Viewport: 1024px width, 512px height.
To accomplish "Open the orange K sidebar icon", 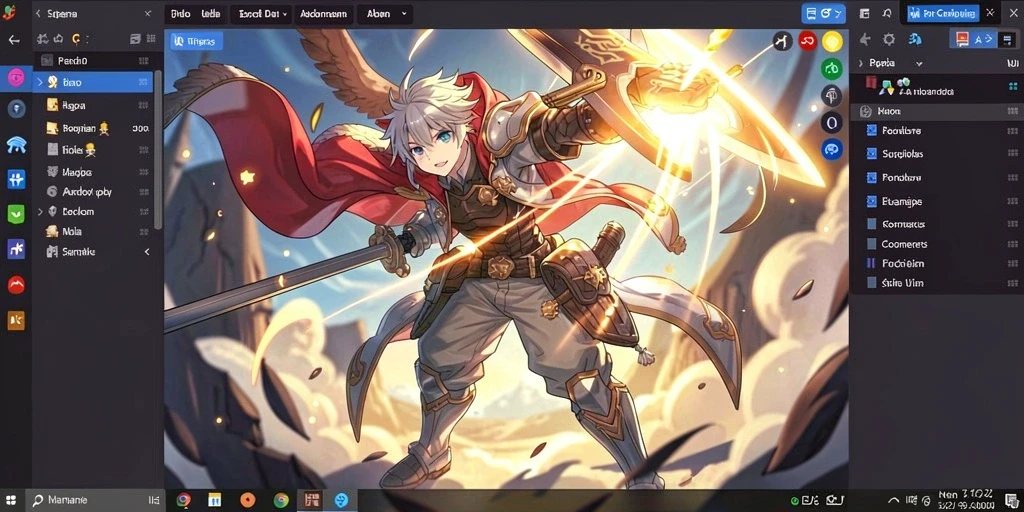I will (16, 320).
